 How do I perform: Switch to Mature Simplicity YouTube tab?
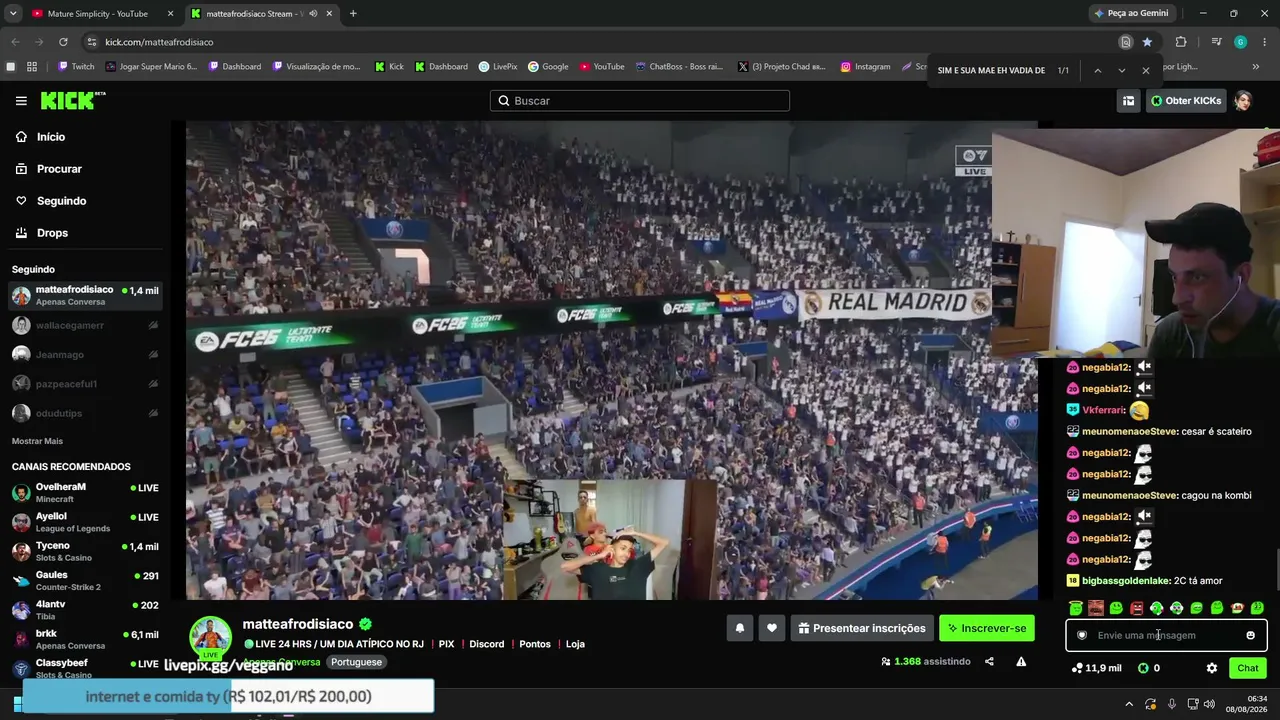[100, 14]
